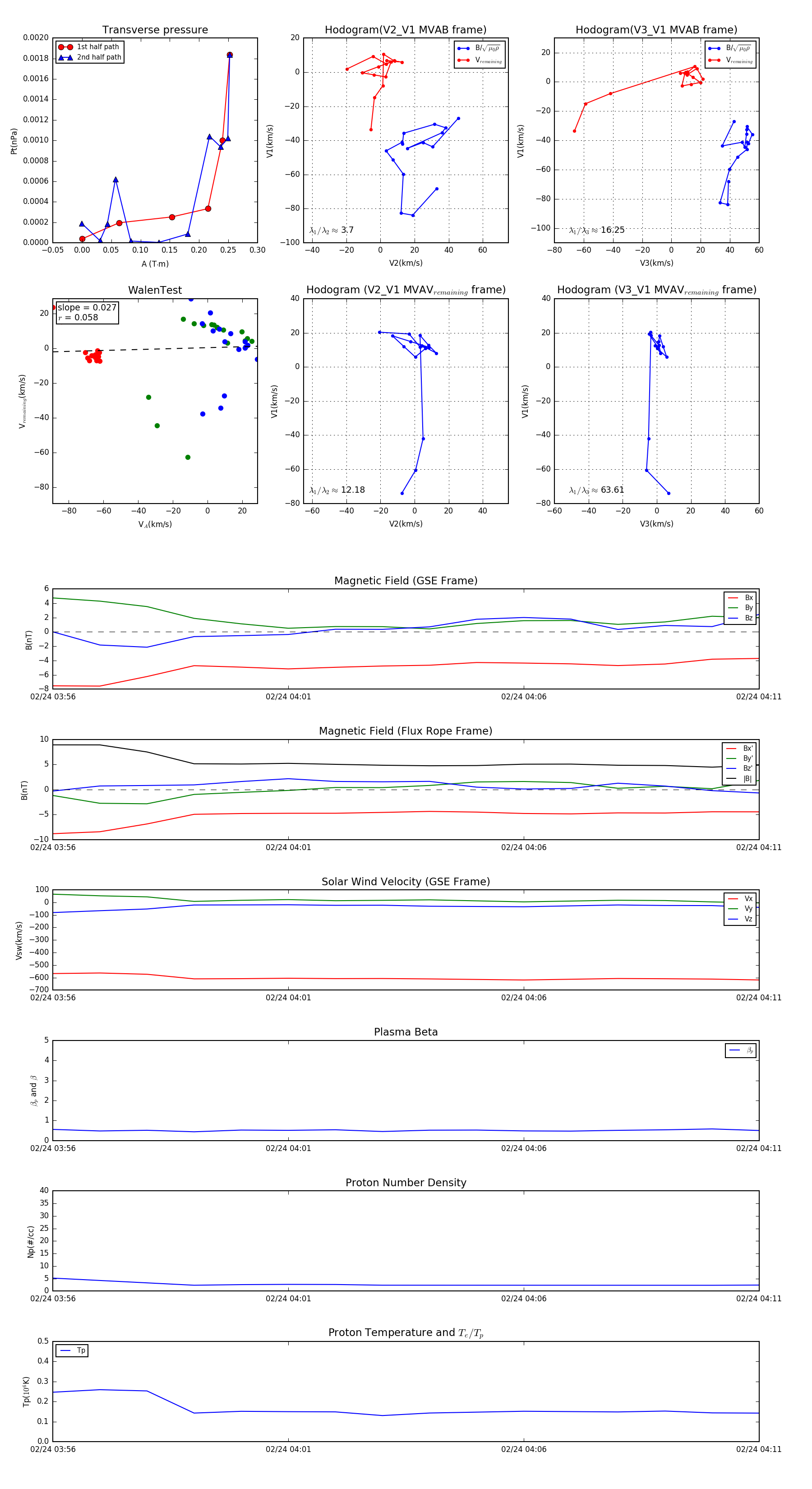The image size is (812, 1489).
Task: Click the eigenvalue ratio label showing 16.25
Action: point(596,230)
